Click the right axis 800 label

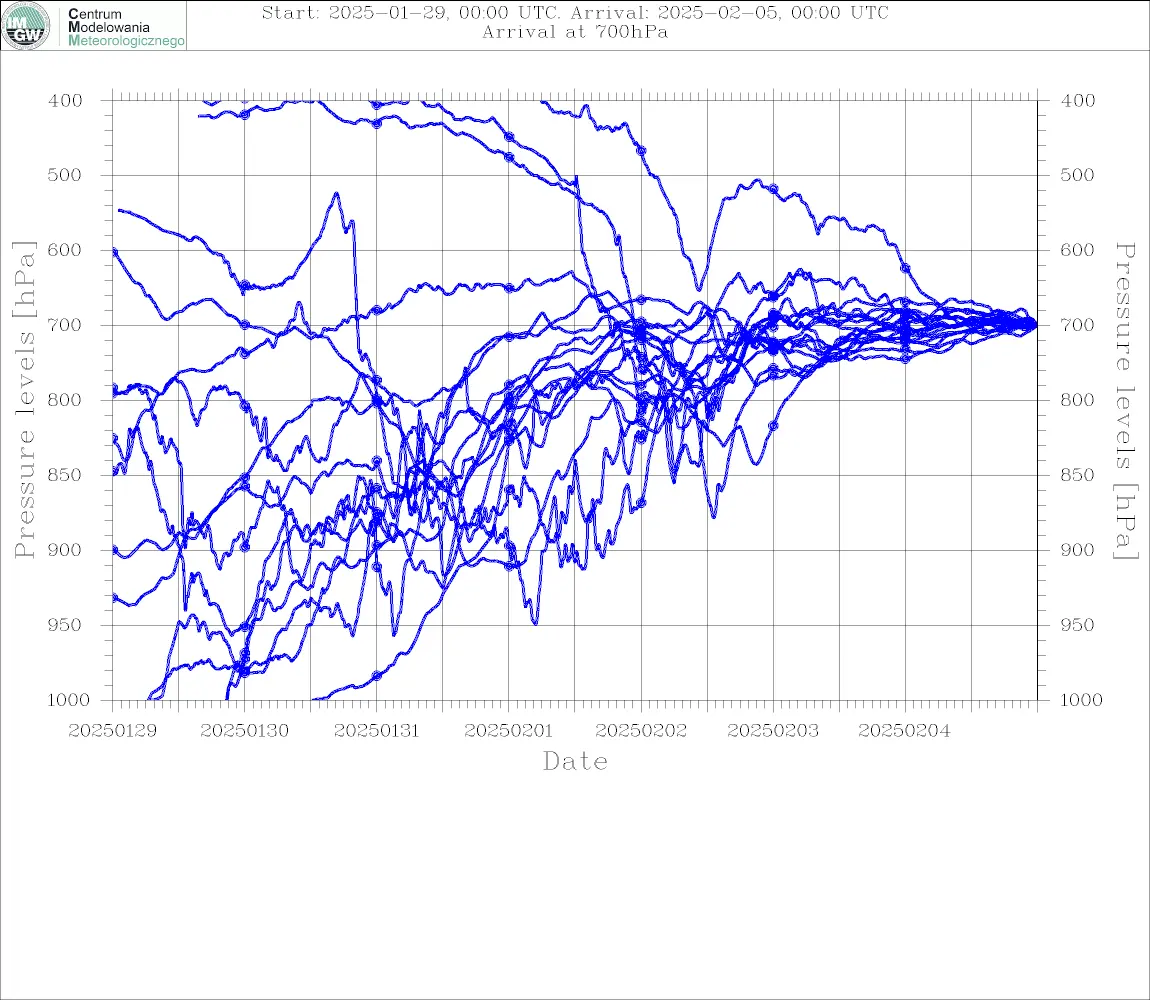click(1078, 401)
